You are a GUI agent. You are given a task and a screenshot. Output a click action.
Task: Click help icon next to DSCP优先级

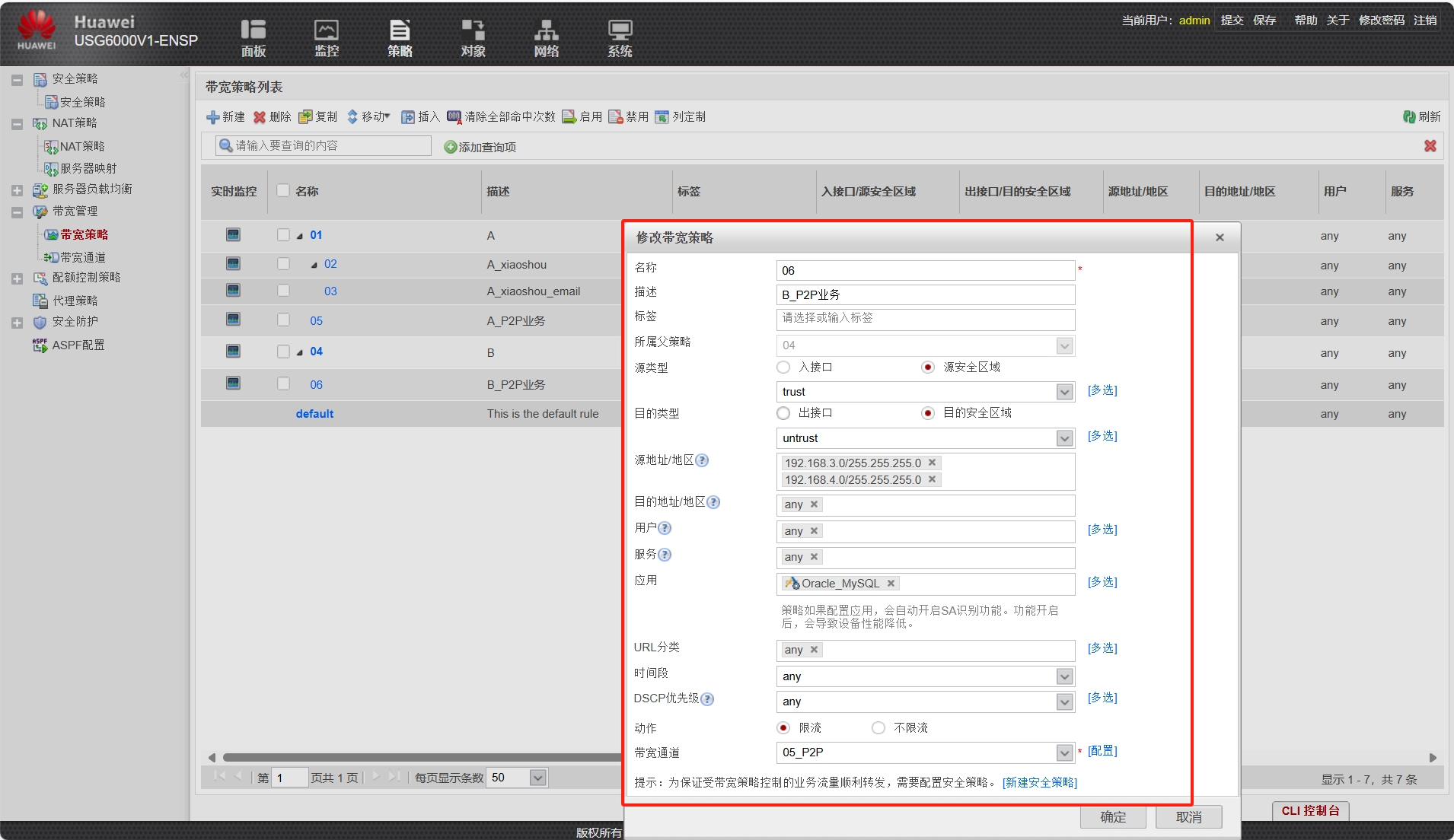click(x=707, y=698)
